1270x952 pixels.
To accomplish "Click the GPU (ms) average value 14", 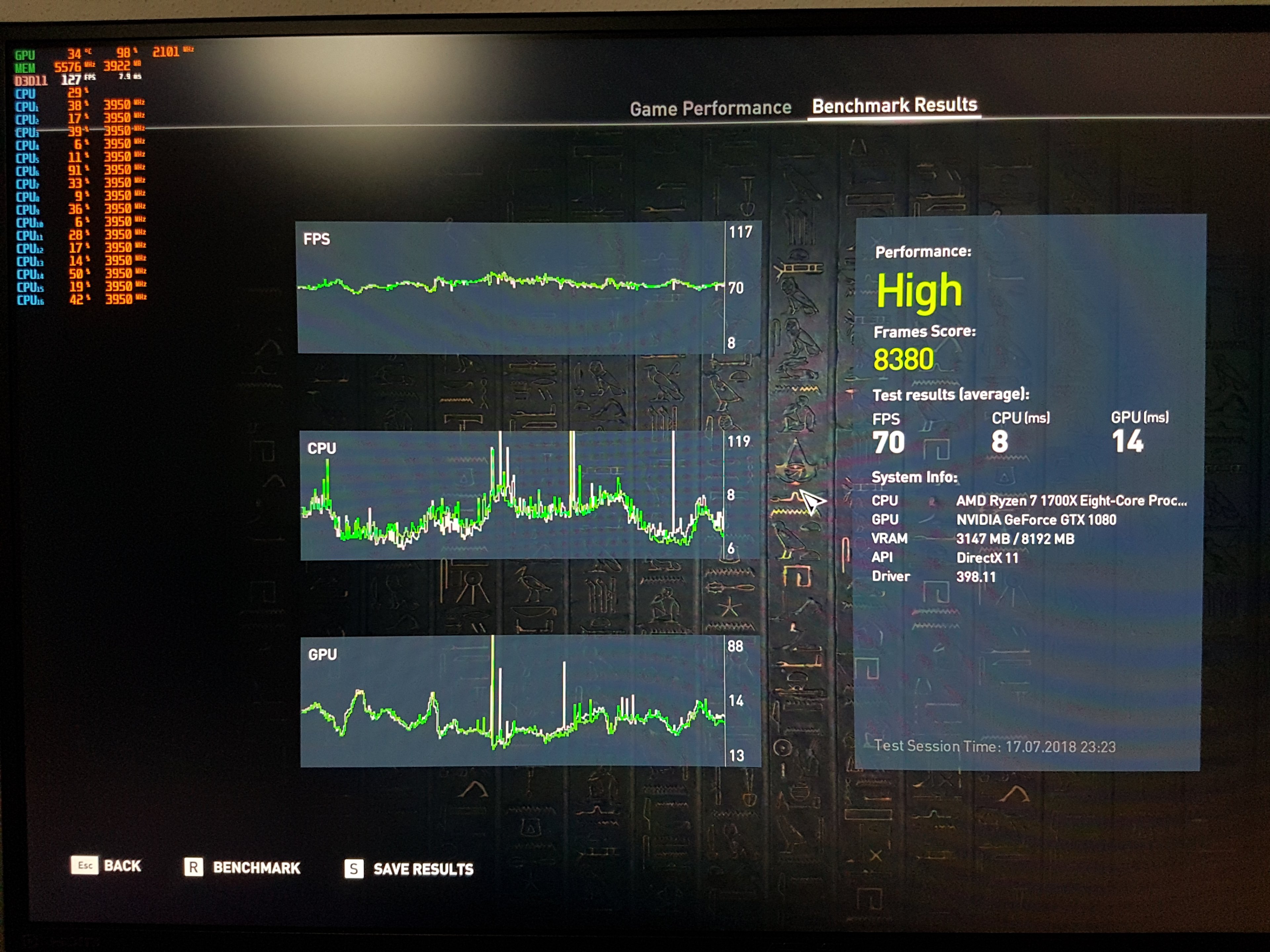I will (x=1127, y=441).
